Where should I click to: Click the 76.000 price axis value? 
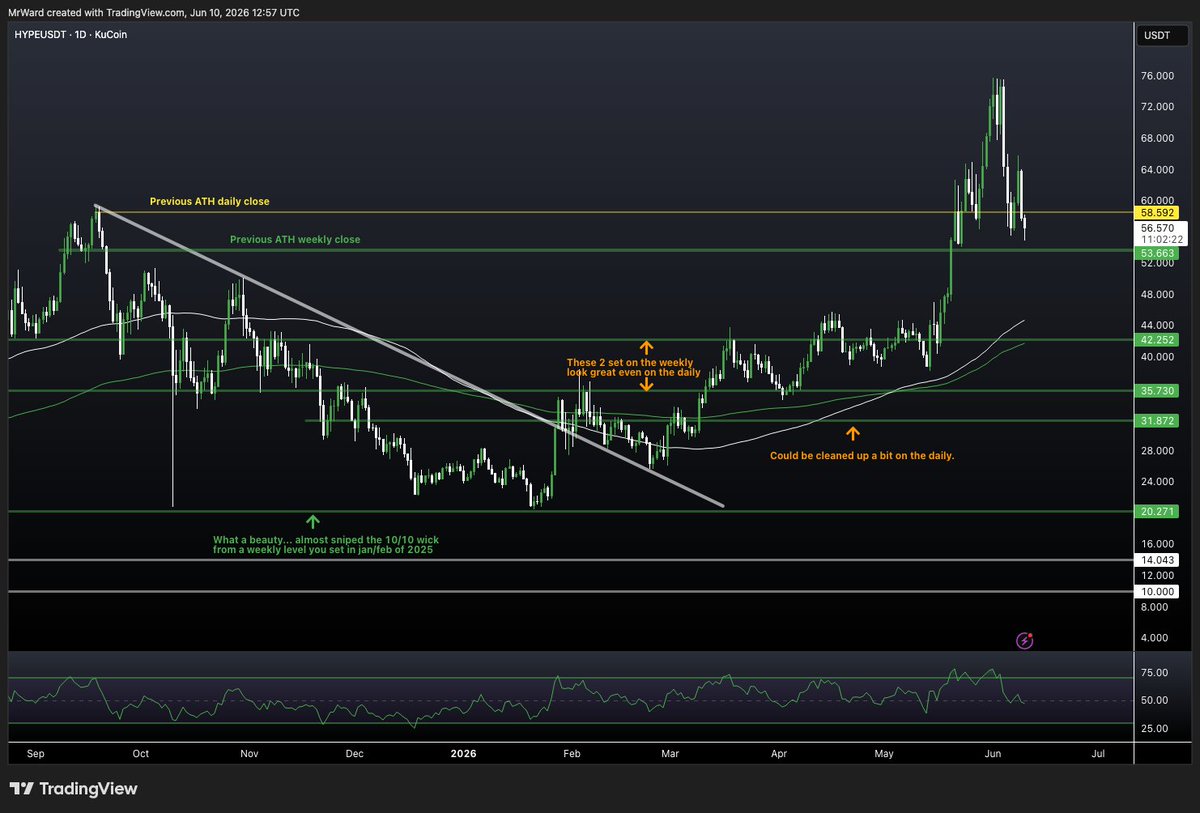pyautogui.click(x=1157, y=76)
